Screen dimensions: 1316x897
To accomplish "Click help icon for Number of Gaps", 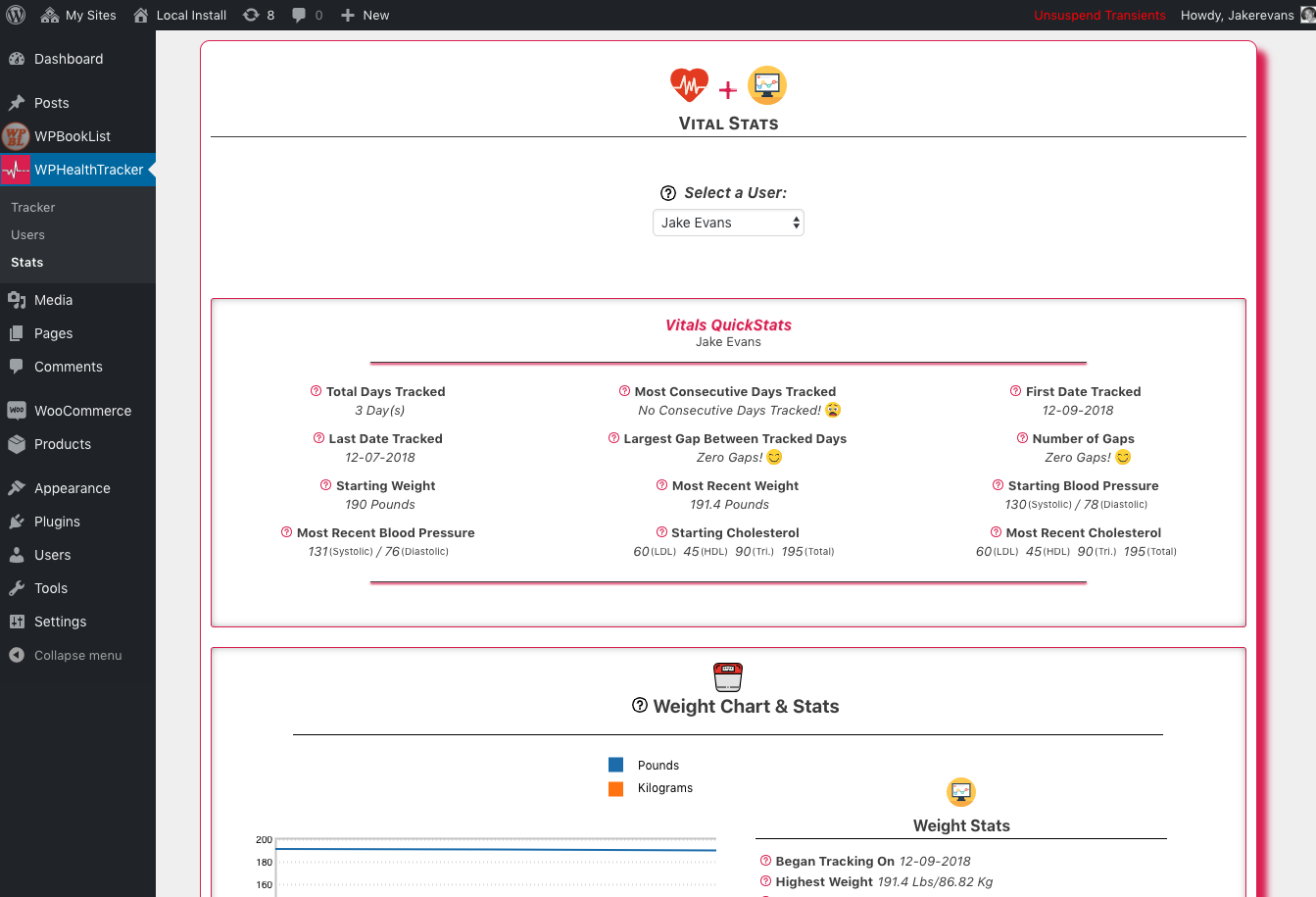I will click(x=1022, y=438).
